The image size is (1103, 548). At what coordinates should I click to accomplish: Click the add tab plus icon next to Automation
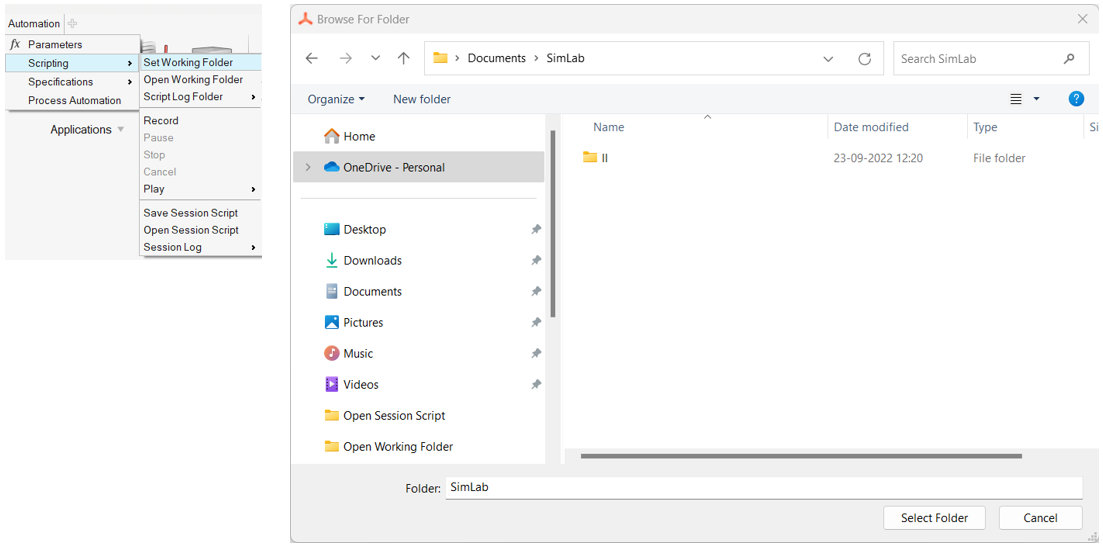pyautogui.click(x=73, y=24)
